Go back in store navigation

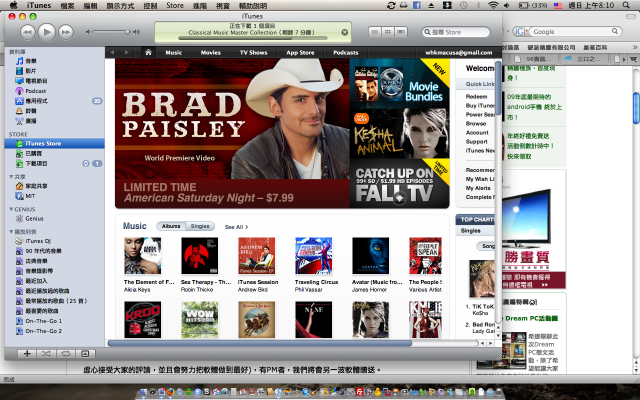(x=112, y=52)
